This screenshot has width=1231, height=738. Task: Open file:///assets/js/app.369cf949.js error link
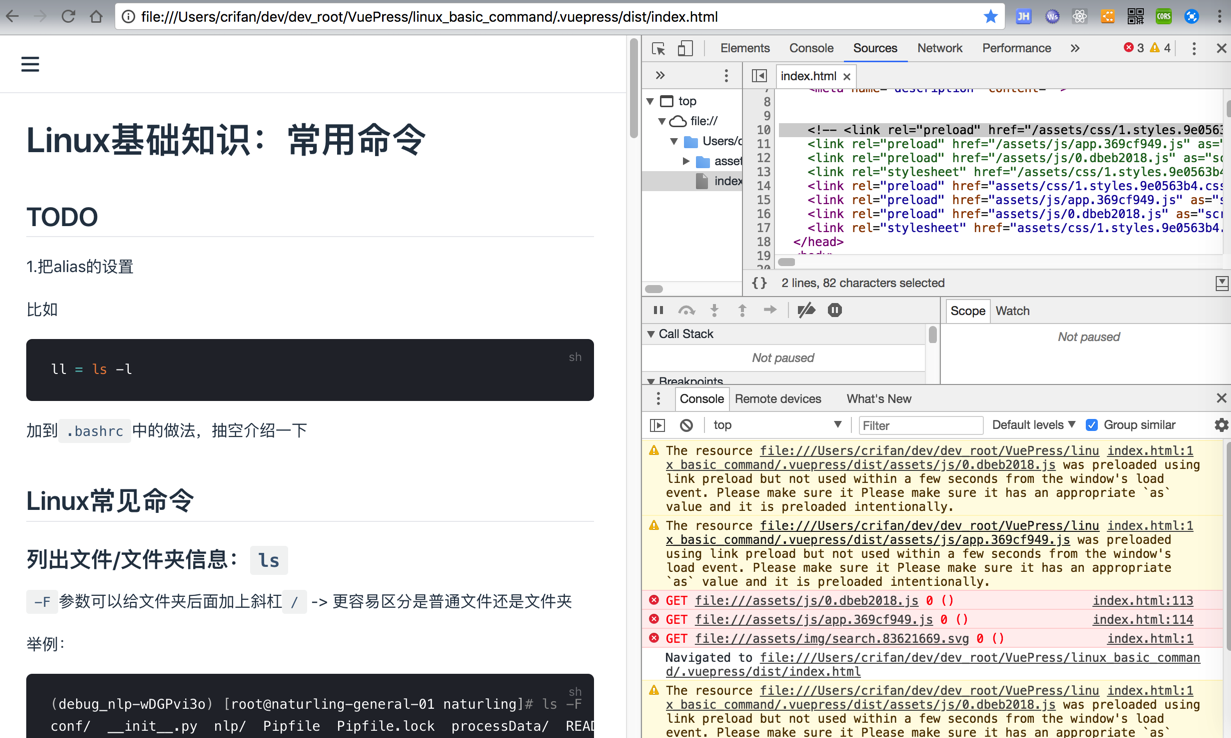[813, 620]
